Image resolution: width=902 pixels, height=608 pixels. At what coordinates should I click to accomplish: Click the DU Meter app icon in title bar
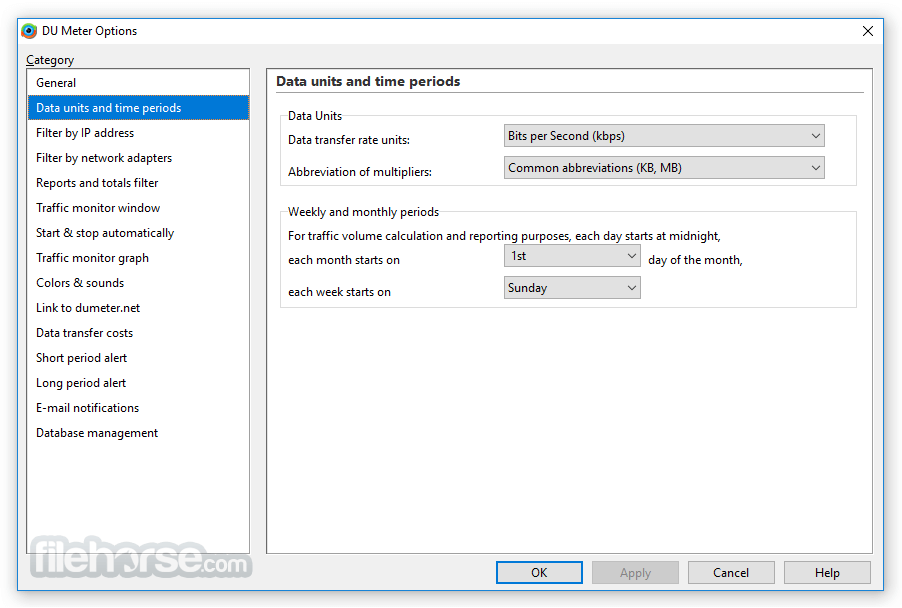tap(29, 31)
